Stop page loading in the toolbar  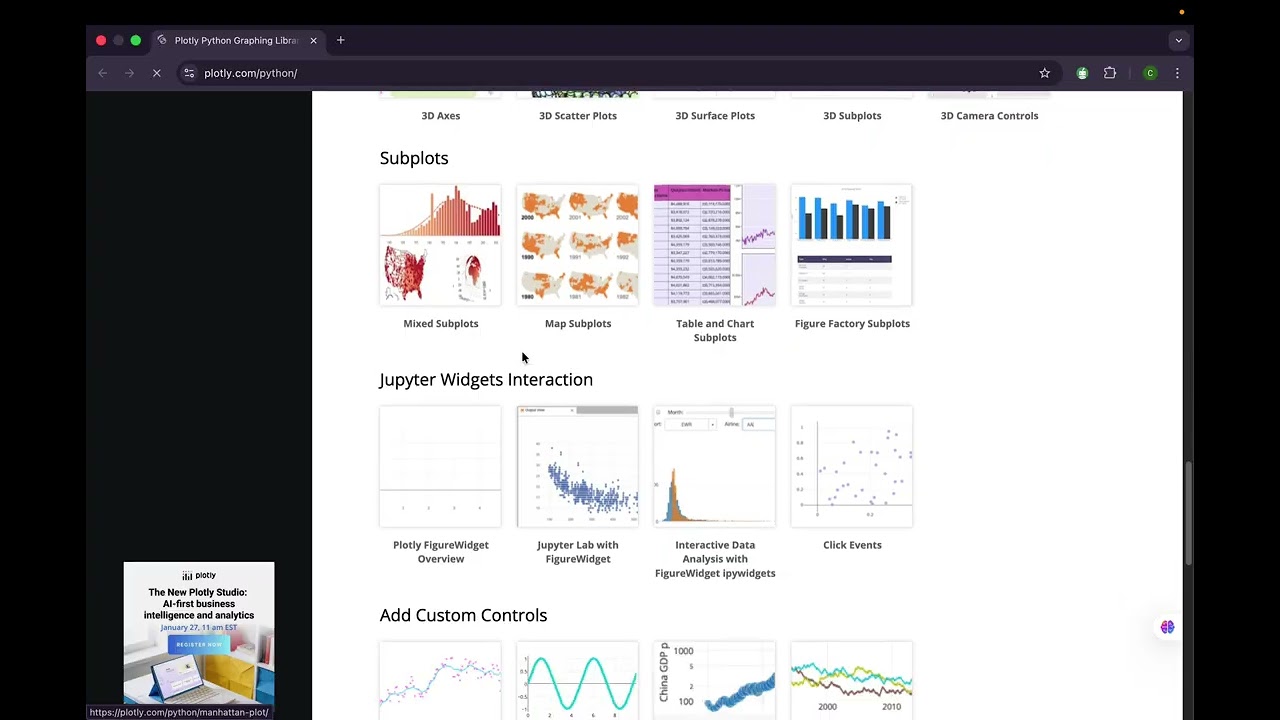tap(157, 73)
